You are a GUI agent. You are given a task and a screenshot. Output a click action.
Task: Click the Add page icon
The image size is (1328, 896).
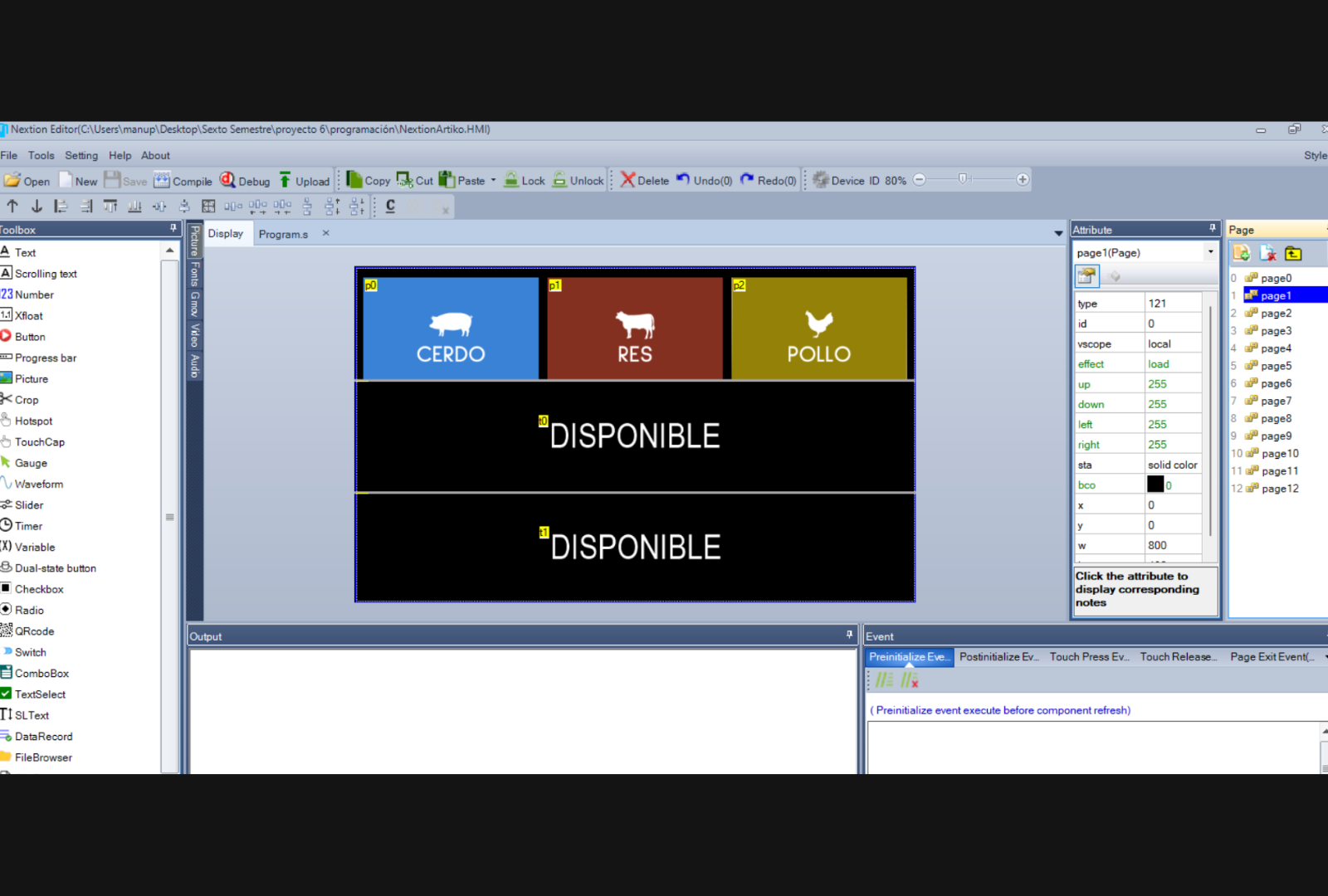click(1242, 253)
